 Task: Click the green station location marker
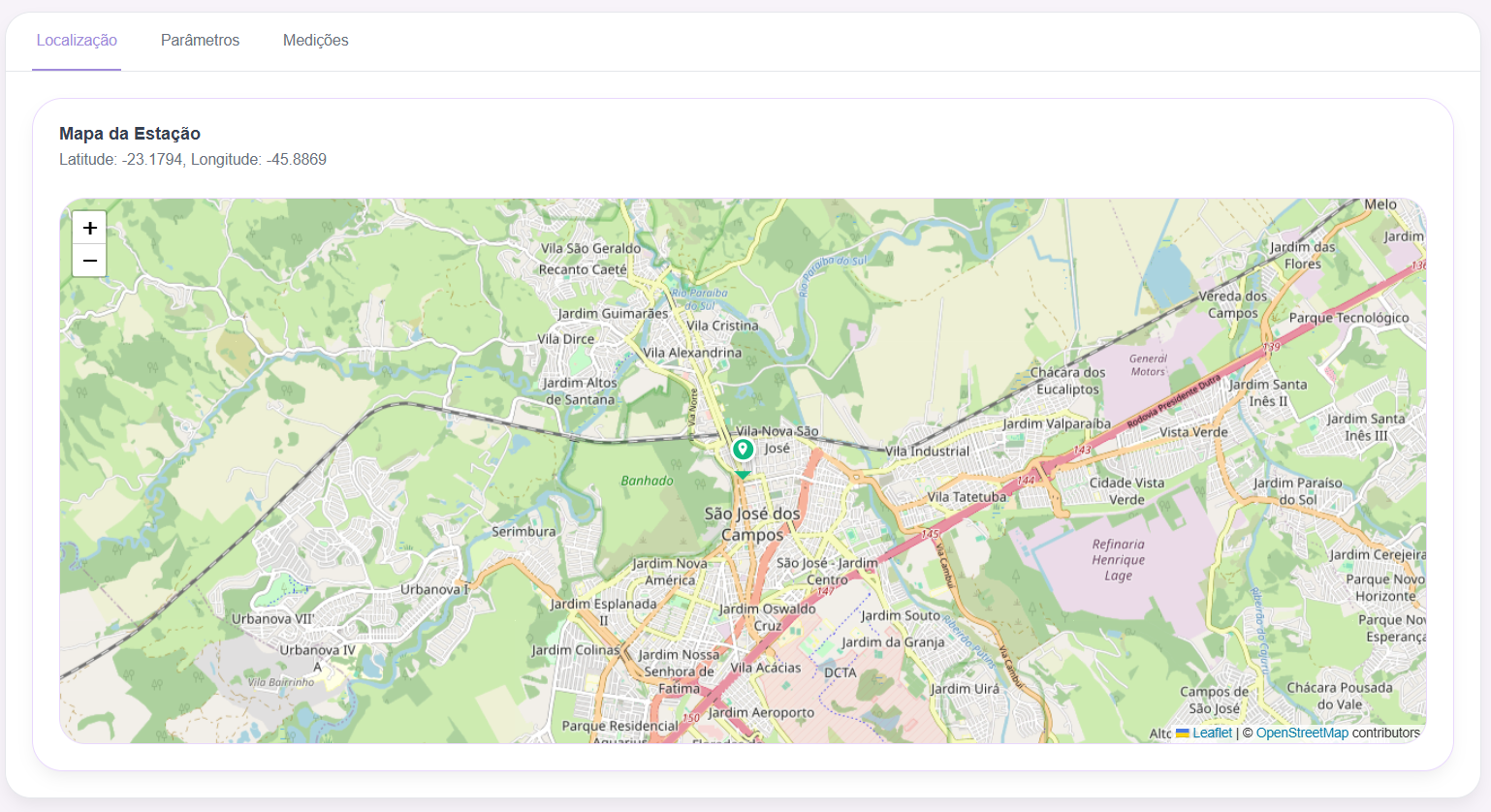743,451
